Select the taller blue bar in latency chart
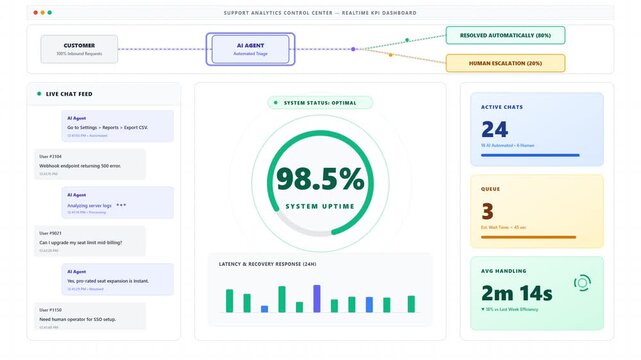 click(369, 305)
